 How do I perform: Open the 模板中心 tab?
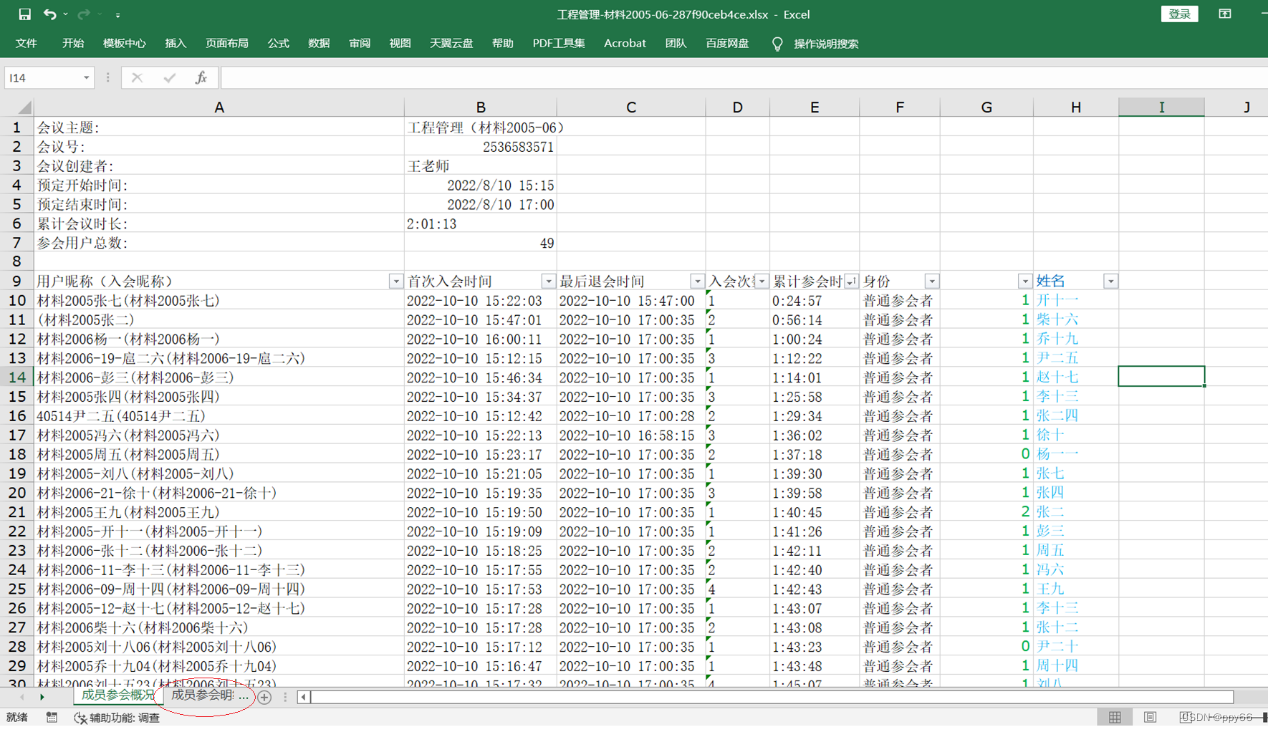point(124,44)
